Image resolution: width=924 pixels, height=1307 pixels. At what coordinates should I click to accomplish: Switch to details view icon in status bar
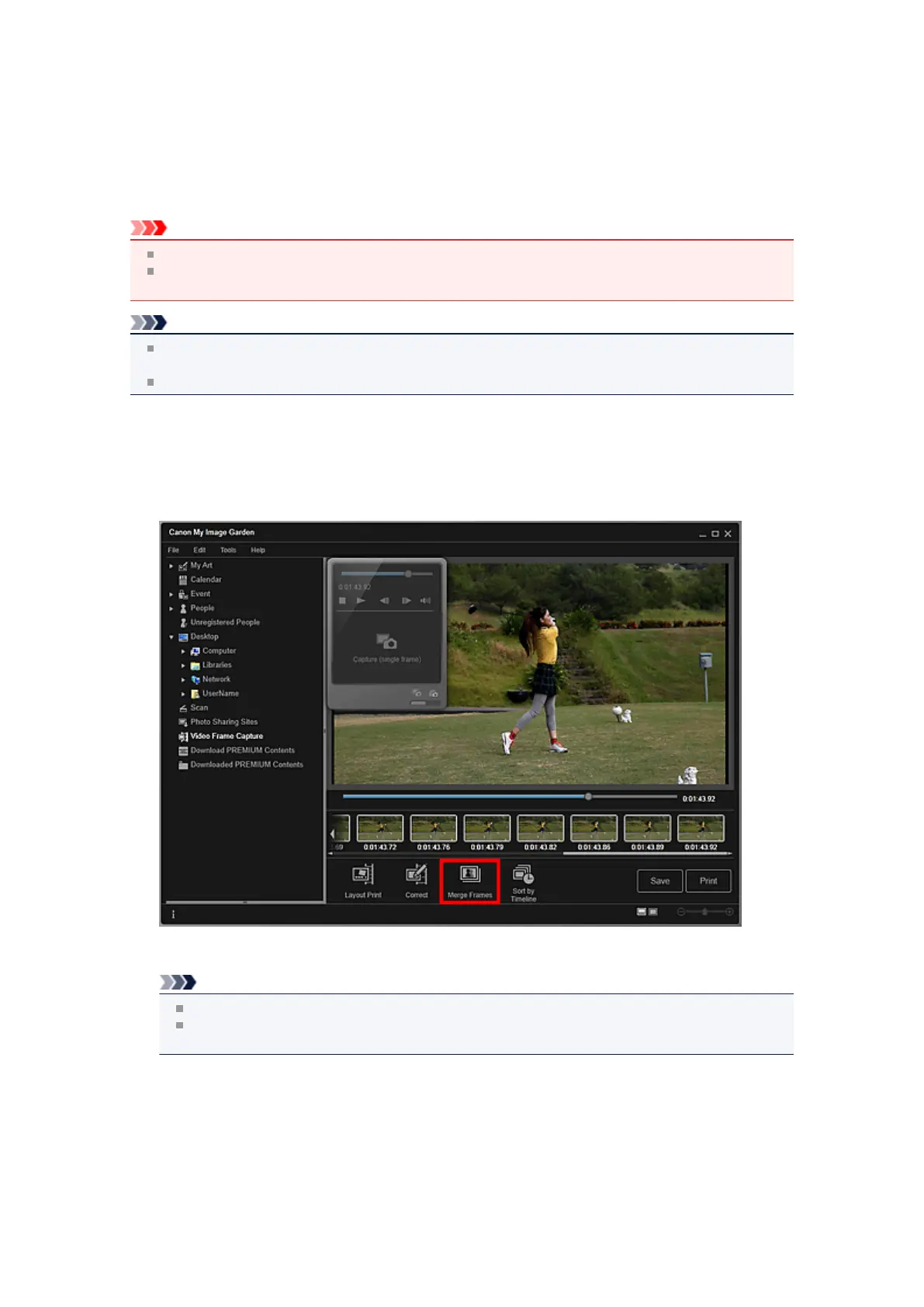pyautogui.click(x=653, y=912)
